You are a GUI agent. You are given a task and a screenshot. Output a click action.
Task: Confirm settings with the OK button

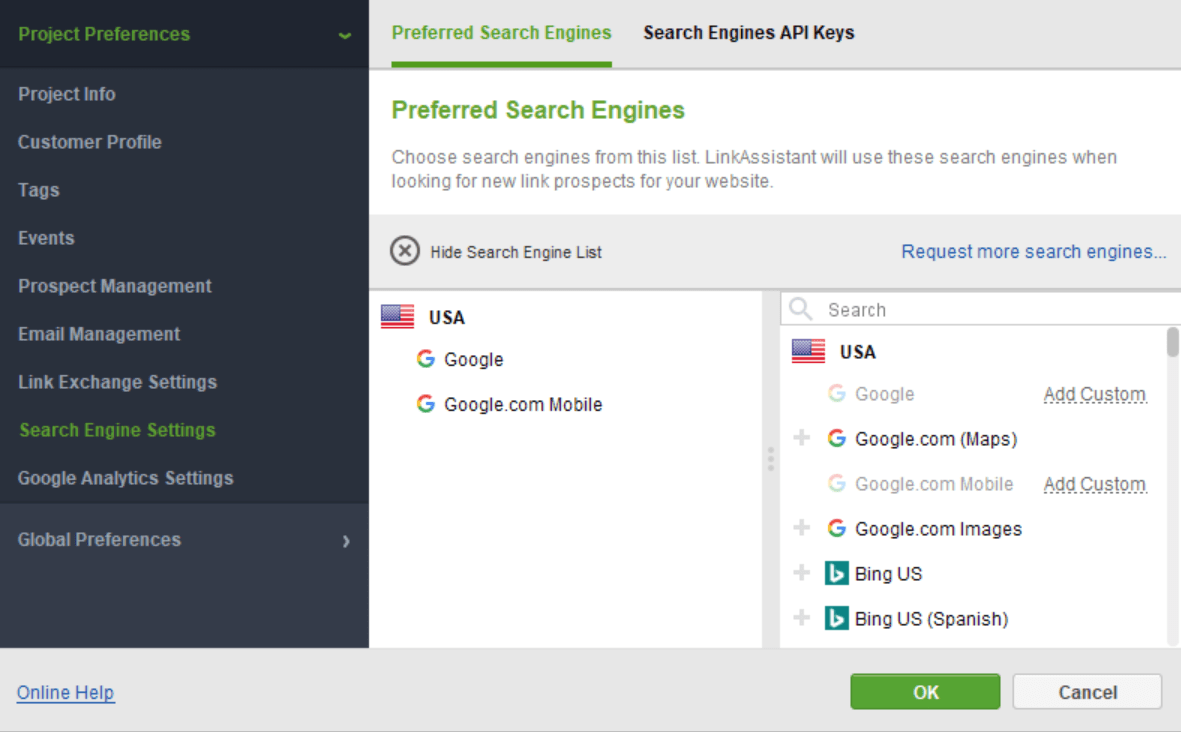pos(924,691)
